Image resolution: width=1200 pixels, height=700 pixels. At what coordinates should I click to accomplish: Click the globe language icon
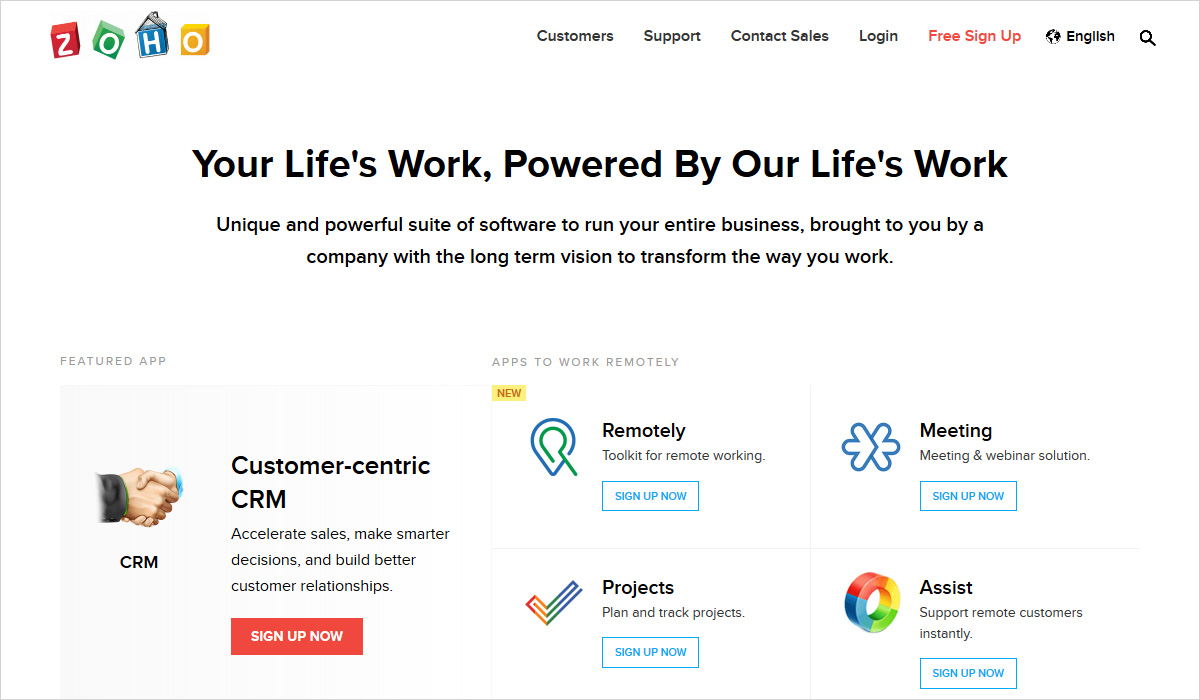pos(1053,37)
